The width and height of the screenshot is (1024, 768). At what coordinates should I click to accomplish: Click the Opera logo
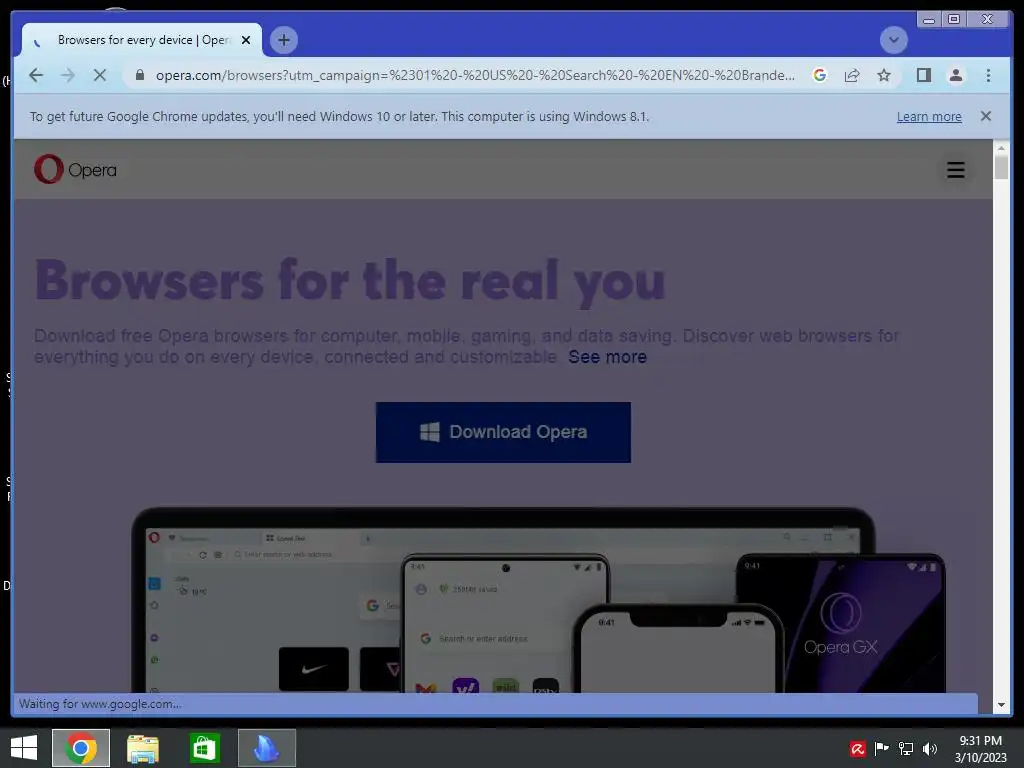[75, 169]
